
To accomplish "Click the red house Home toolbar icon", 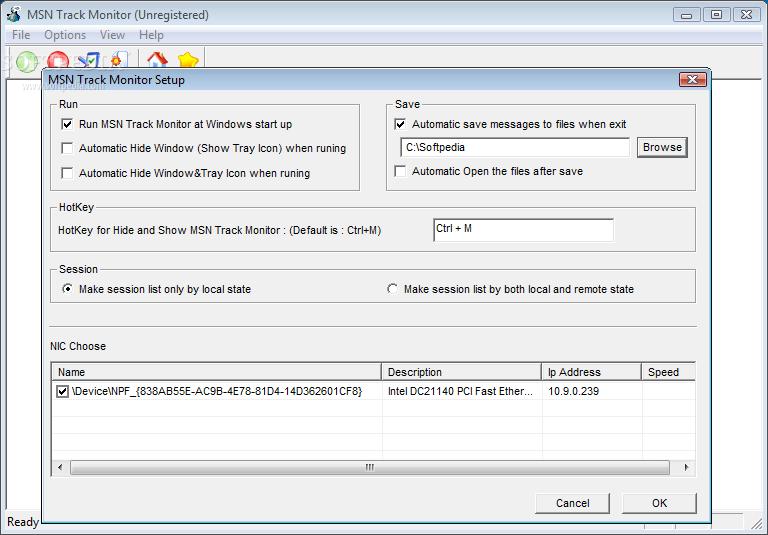I will pyautogui.click(x=157, y=60).
